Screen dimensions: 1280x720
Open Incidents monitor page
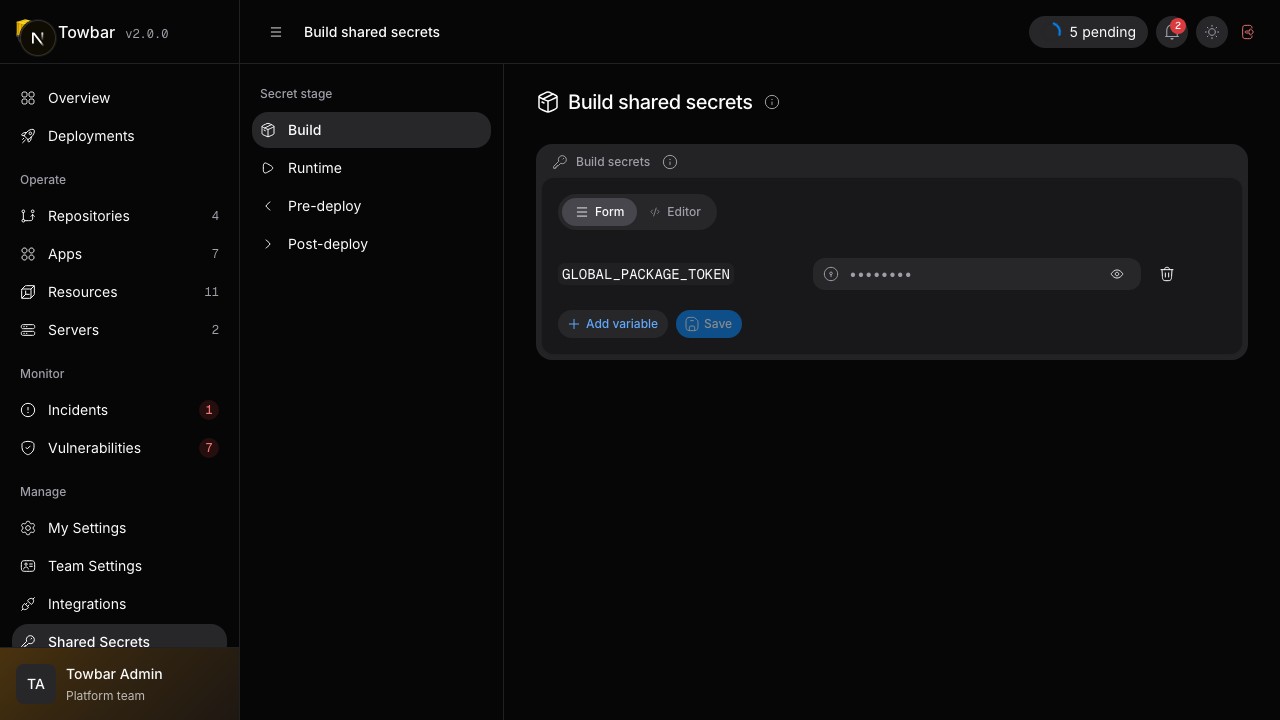point(119,410)
